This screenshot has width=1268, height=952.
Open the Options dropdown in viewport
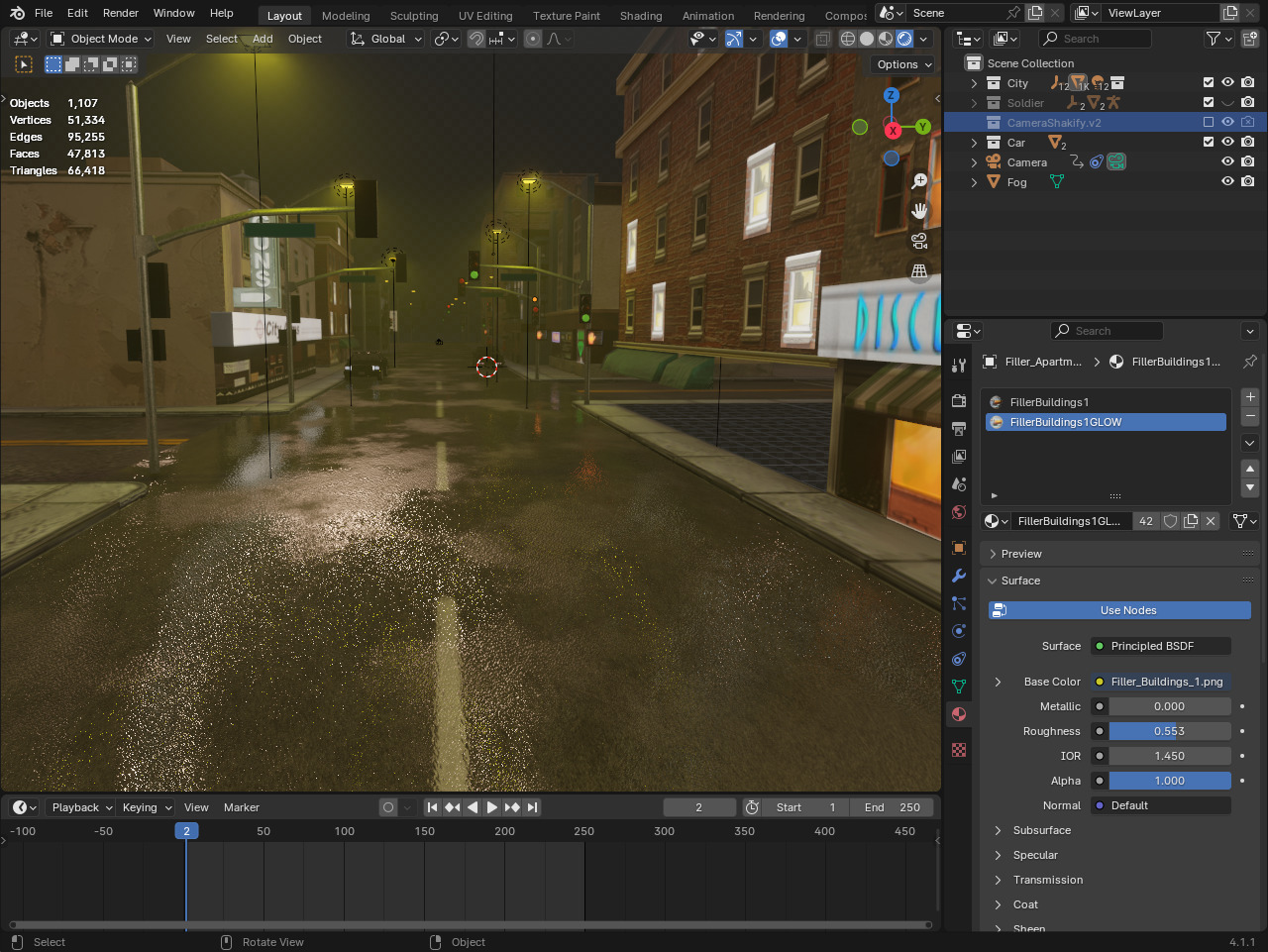tap(903, 64)
